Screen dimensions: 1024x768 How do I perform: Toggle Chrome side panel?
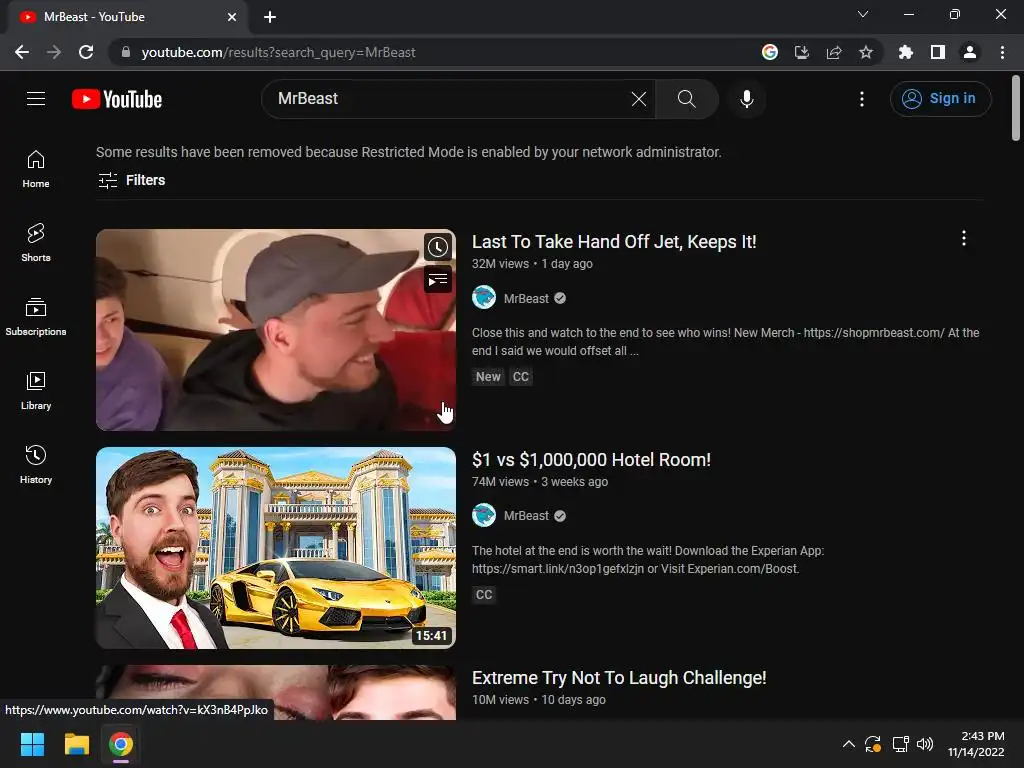938,52
